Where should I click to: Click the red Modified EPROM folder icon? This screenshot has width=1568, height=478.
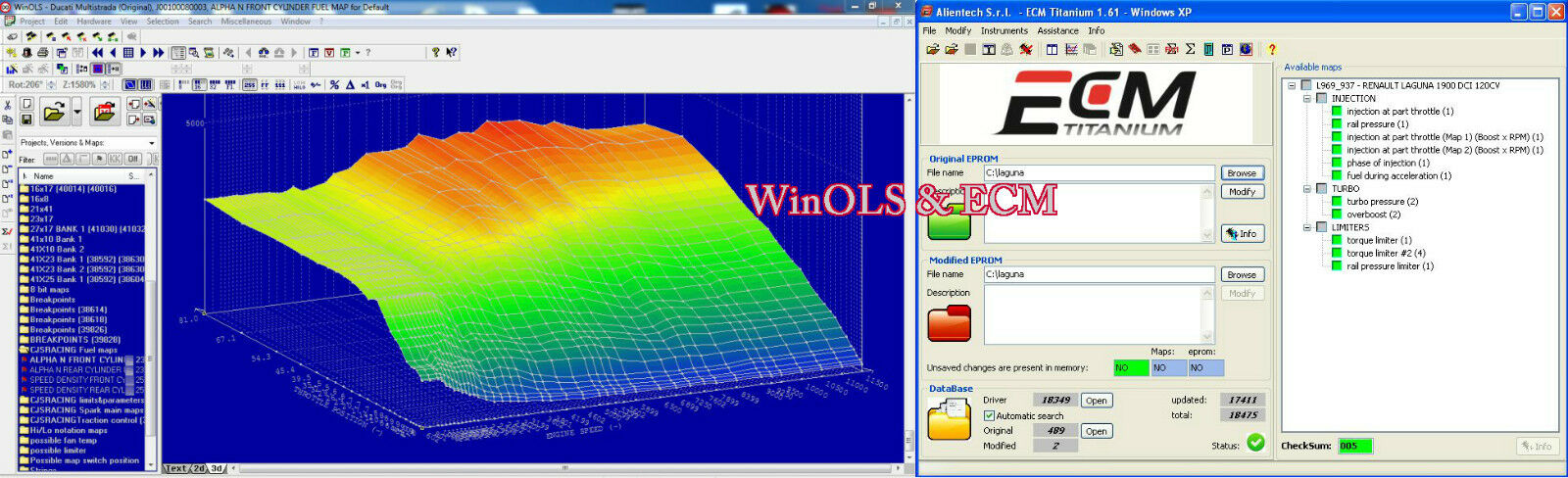pos(949,323)
